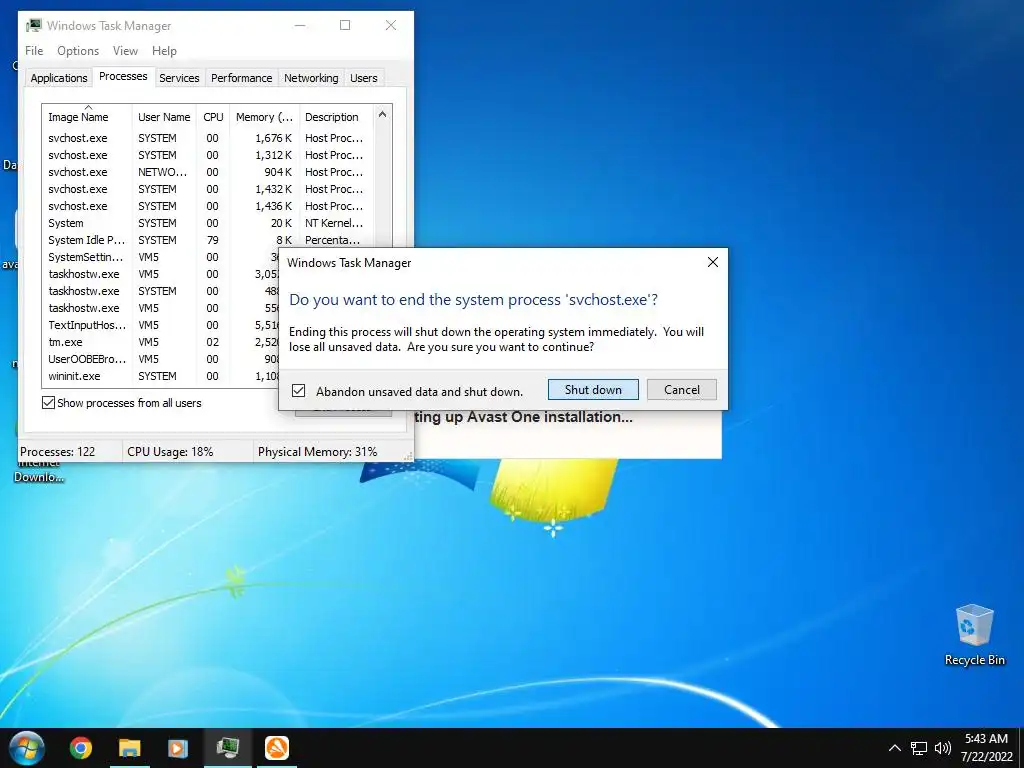Image resolution: width=1024 pixels, height=768 pixels.
Task: Select the tm.exe process row
Action: tap(161, 342)
